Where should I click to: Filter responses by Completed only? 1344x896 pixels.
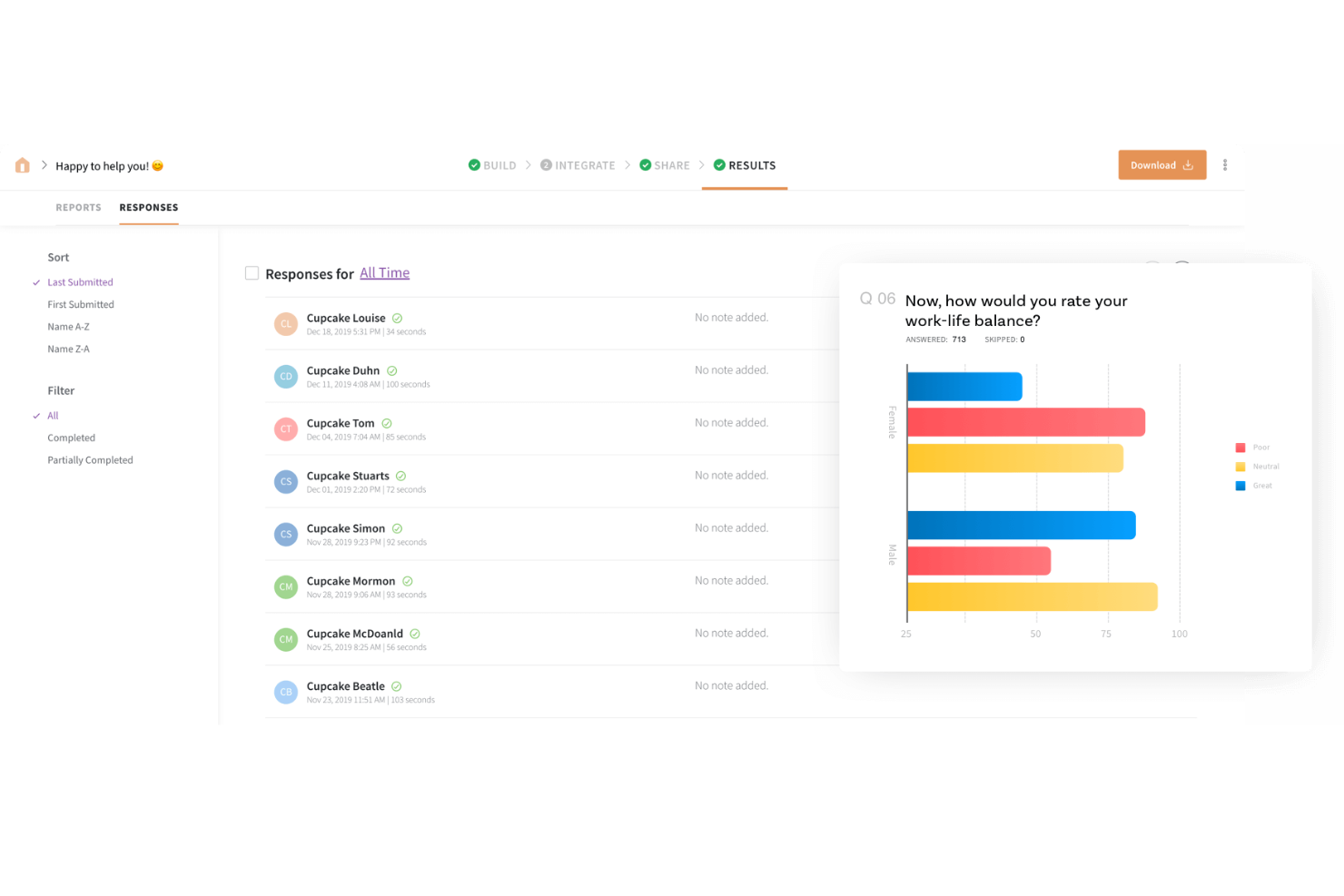coord(71,437)
